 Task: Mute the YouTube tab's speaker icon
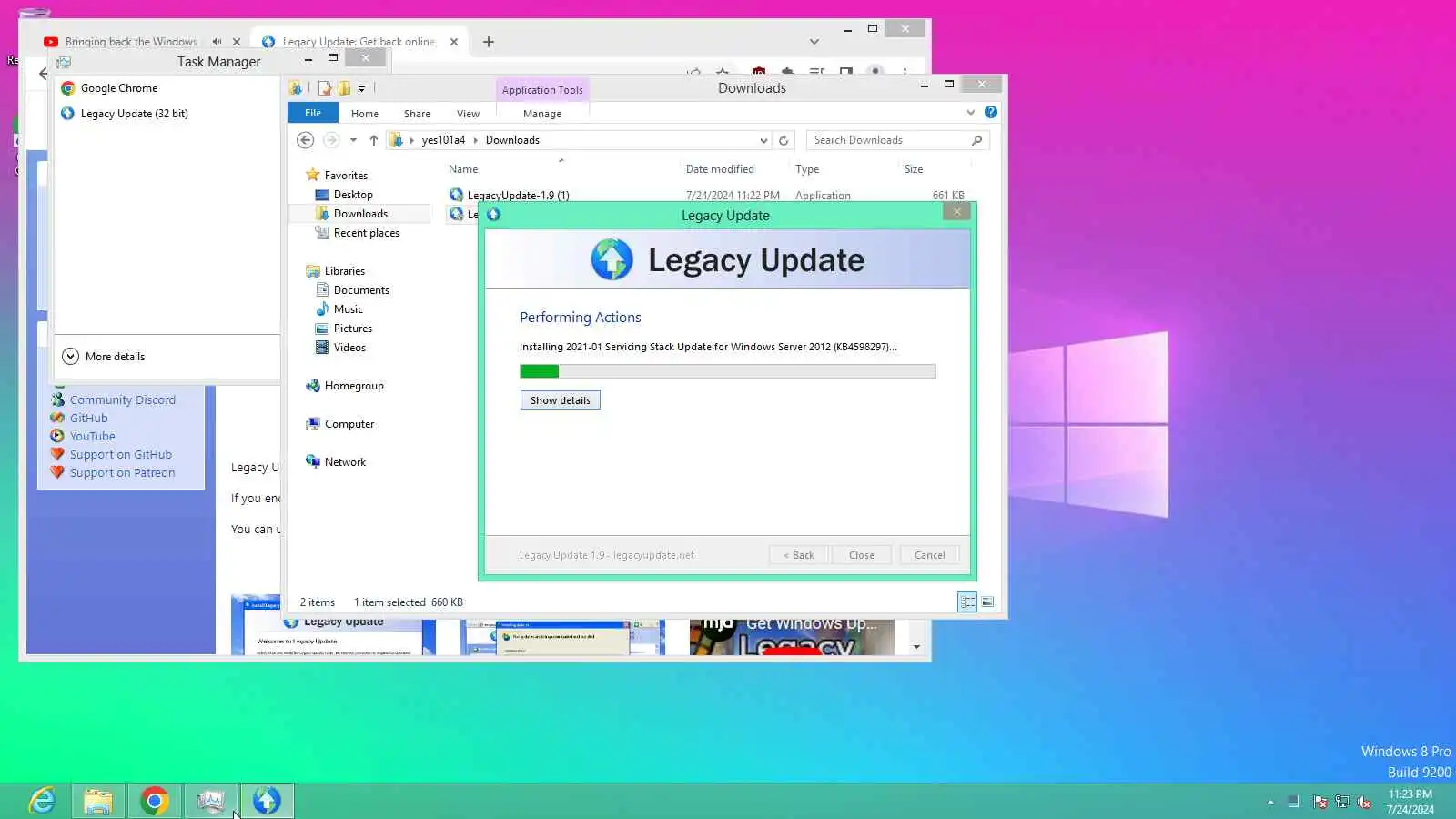[x=217, y=42]
